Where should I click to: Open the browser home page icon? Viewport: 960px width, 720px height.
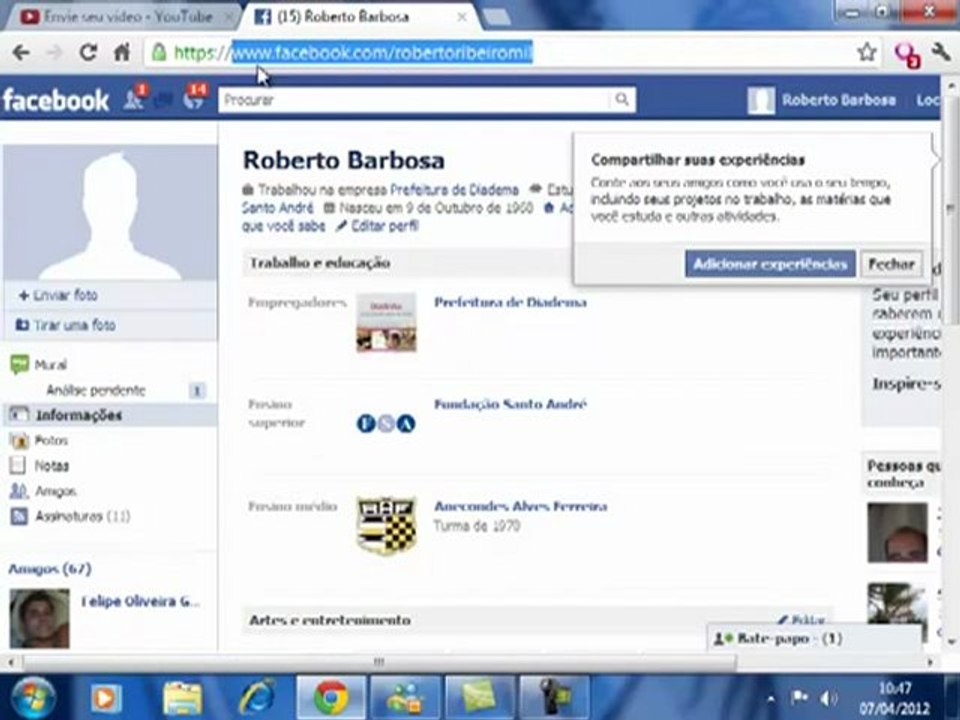(x=122, y=53)
